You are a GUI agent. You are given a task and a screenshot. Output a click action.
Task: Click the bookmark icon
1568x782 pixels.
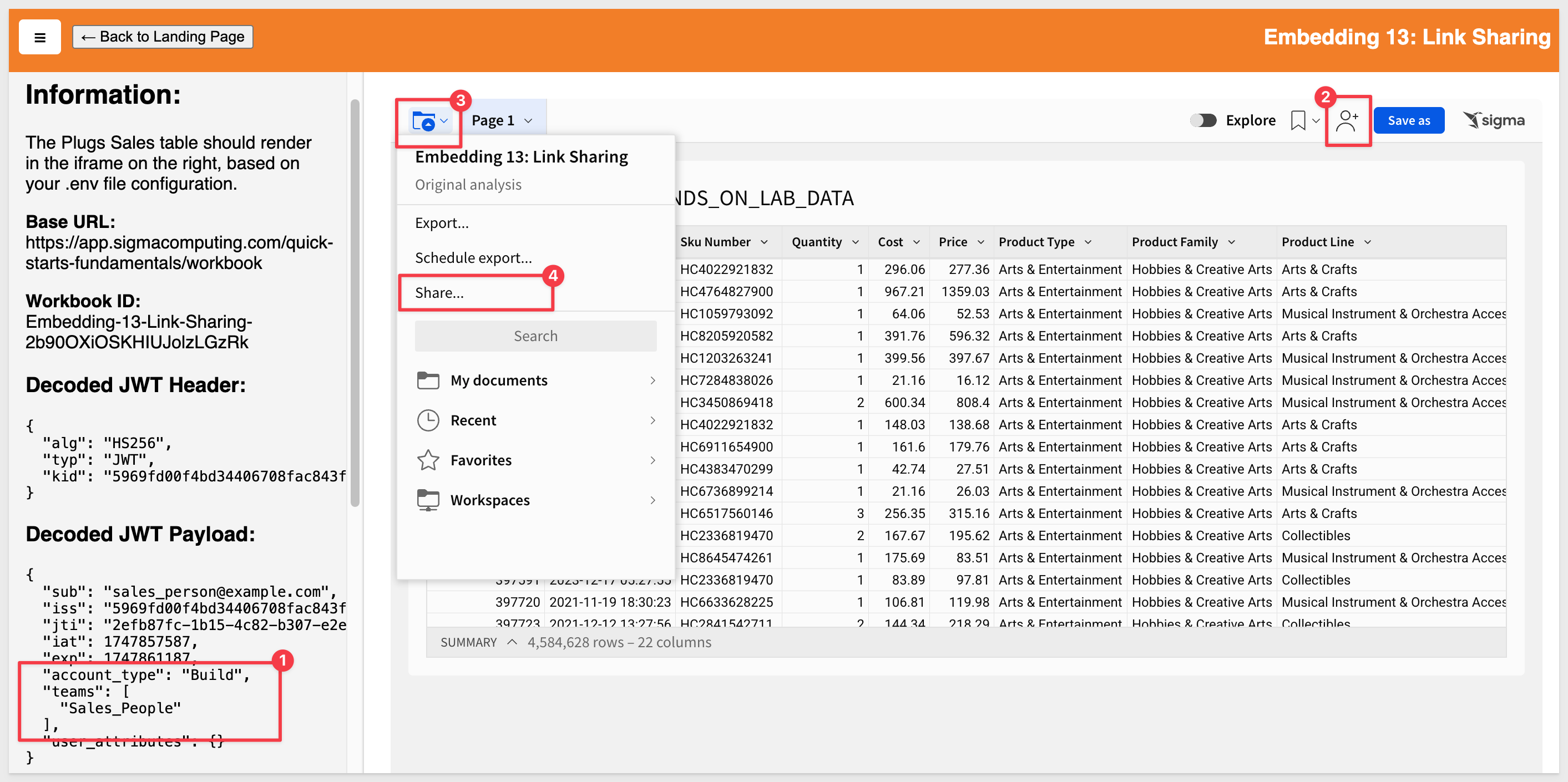coord(1298,120)
